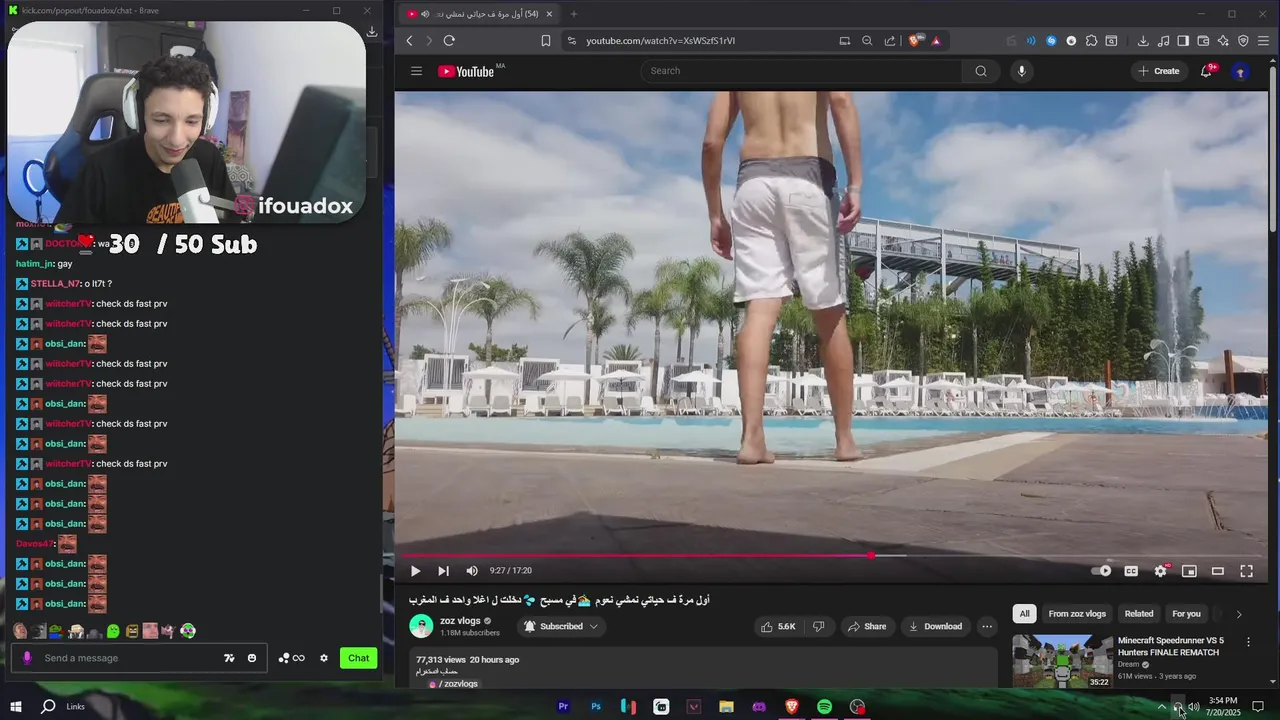Open a new browser tab

coord(573,14)
